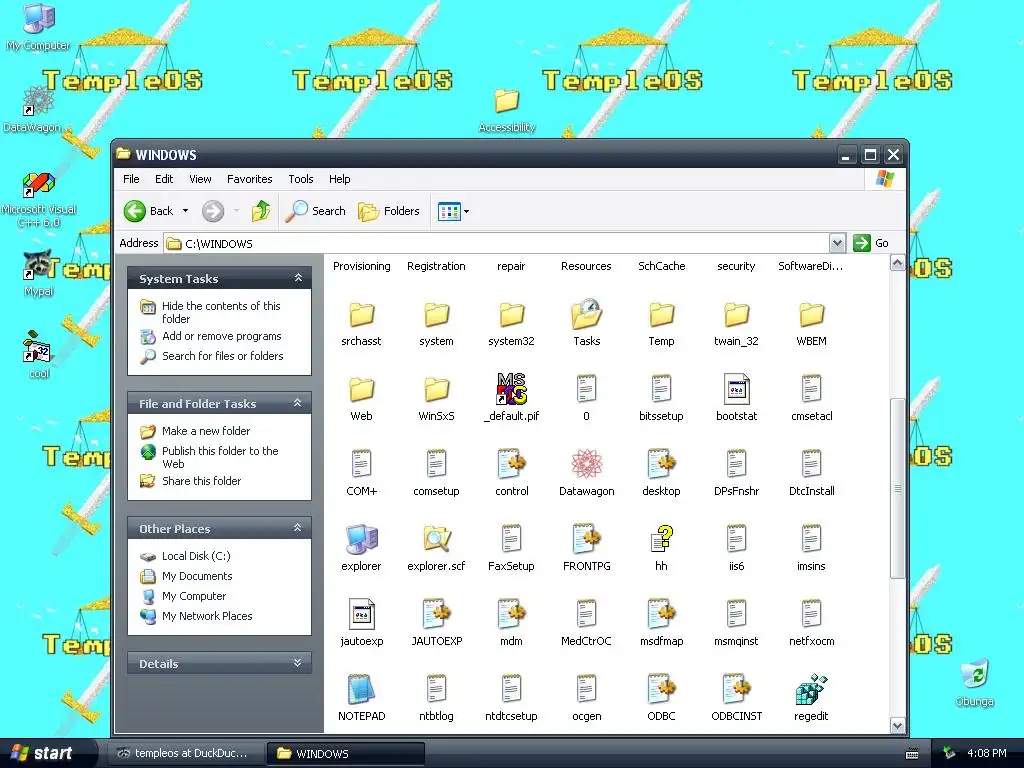Viewport: 1024px width, 768px height.
Task: Select the _default.pif MS-DOS shortcut icon
Action: [511, 389]
